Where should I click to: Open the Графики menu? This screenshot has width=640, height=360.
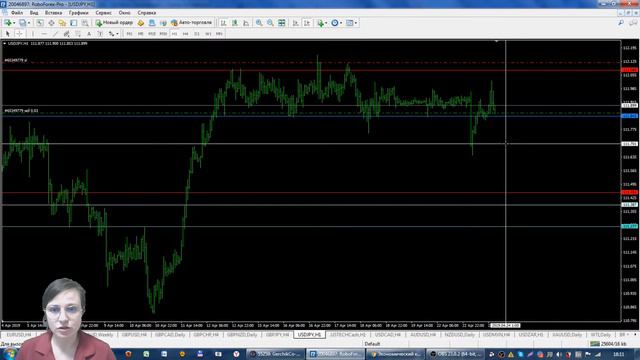(x=78, y=13)
